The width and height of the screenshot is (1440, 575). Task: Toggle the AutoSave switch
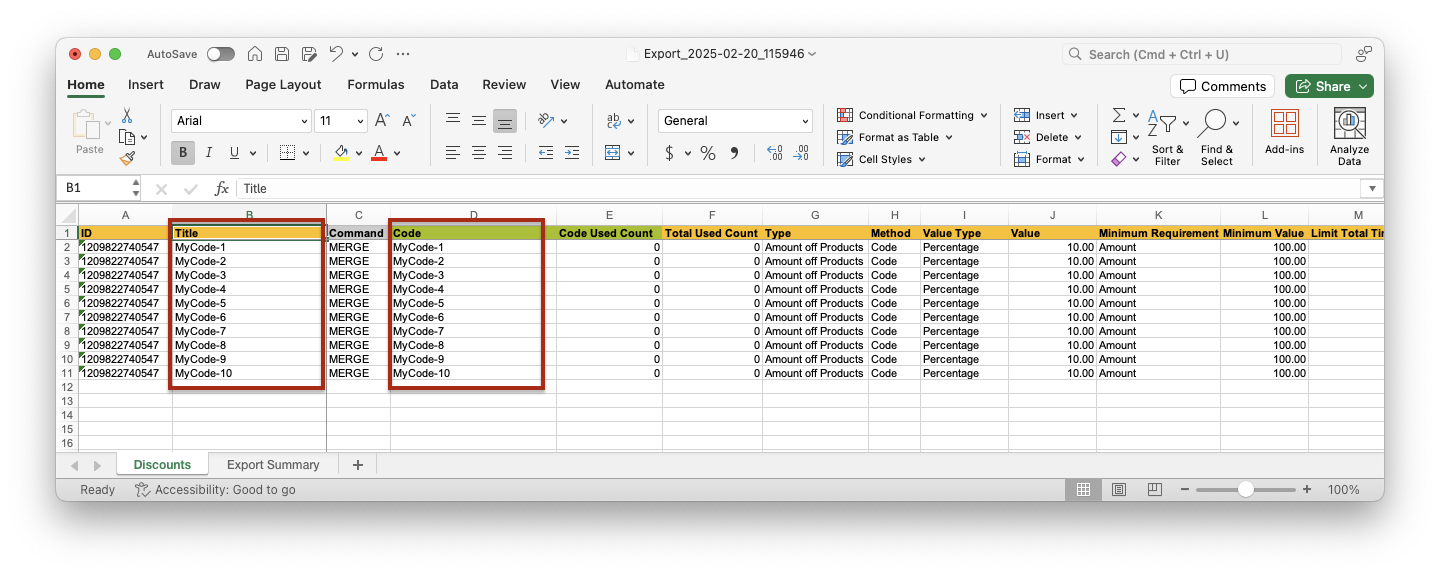[x=220, y=54]
